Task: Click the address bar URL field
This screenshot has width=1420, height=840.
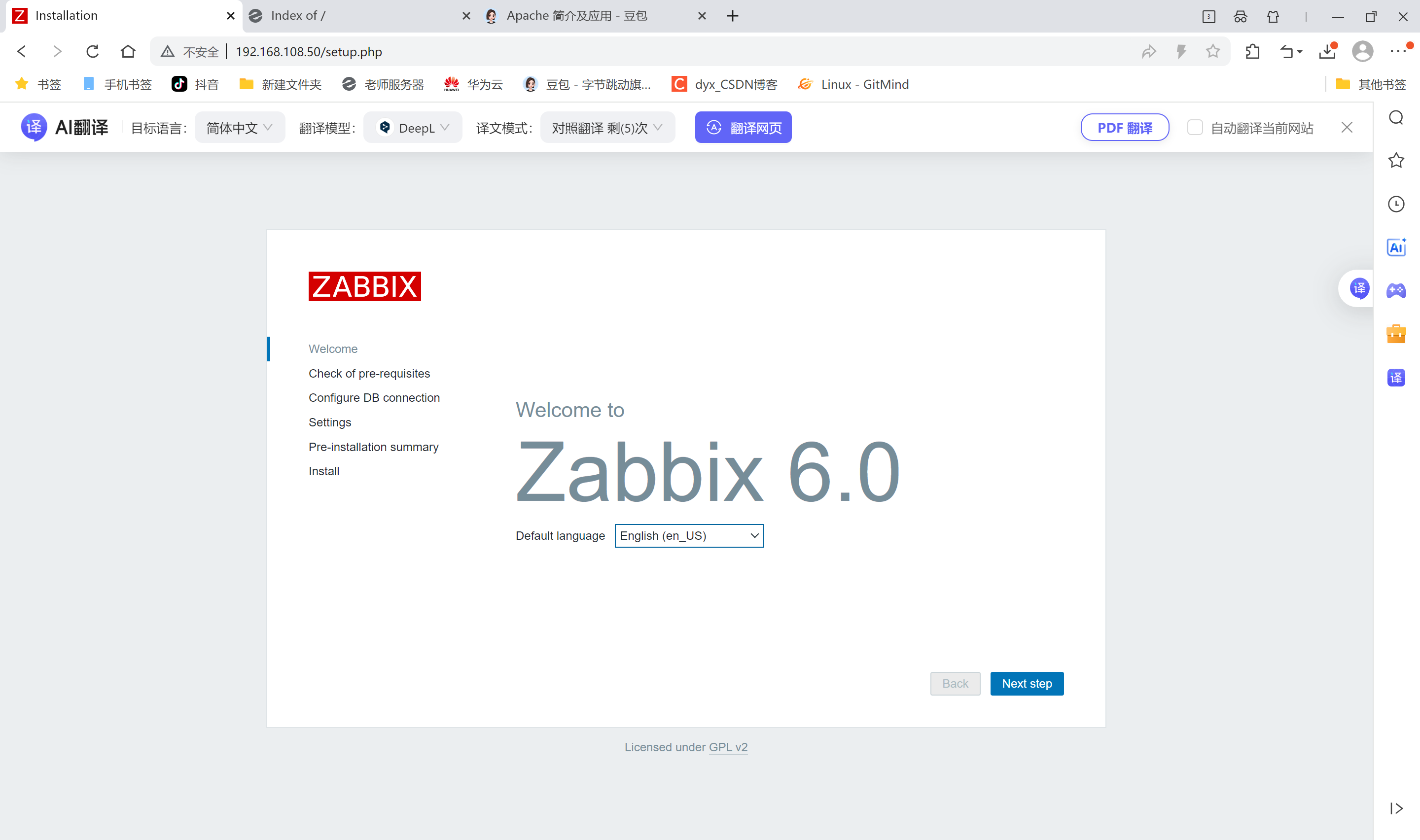Action: [x=566, y=51]
